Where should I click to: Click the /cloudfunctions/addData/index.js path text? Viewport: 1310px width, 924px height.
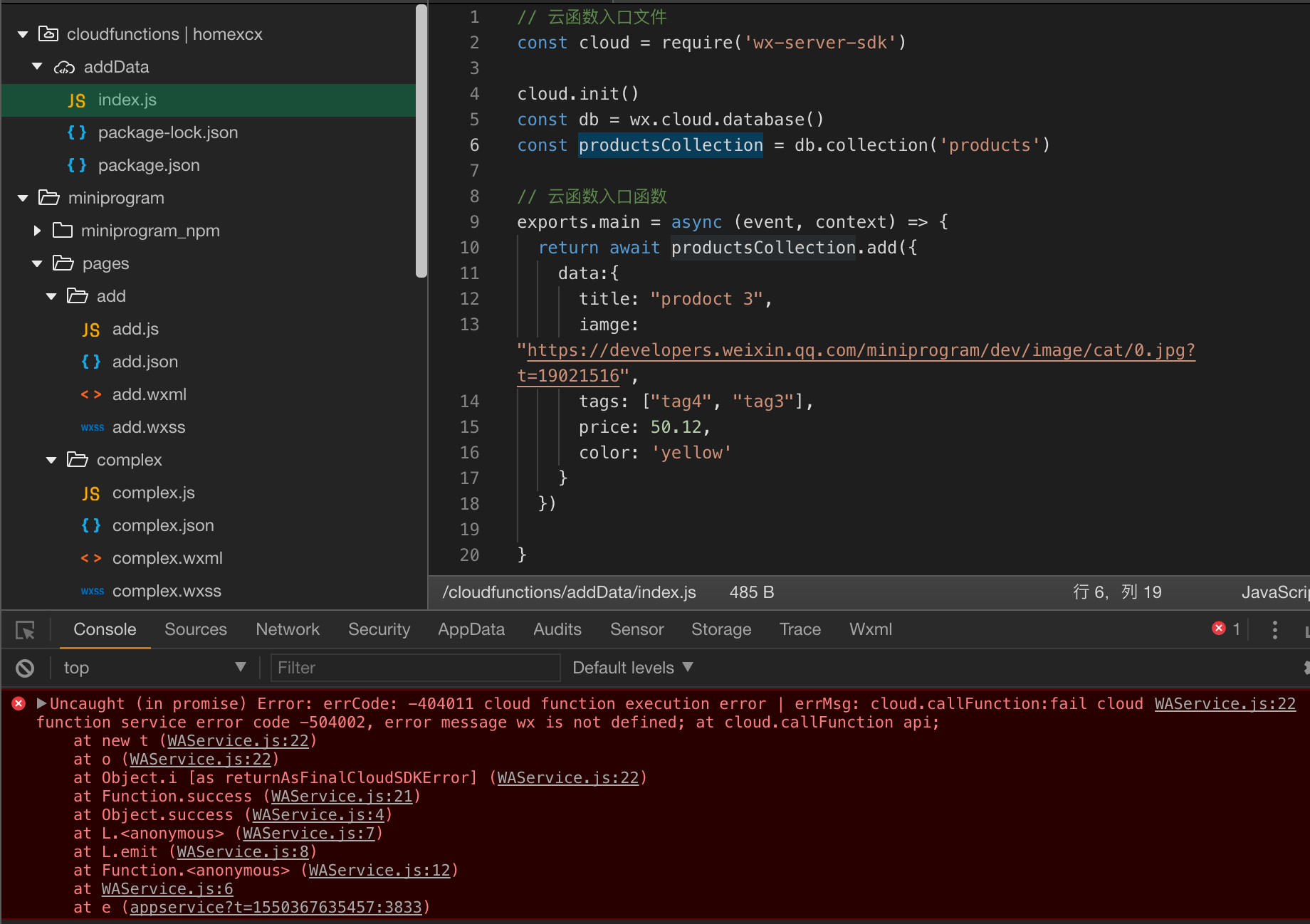(569, 592)
